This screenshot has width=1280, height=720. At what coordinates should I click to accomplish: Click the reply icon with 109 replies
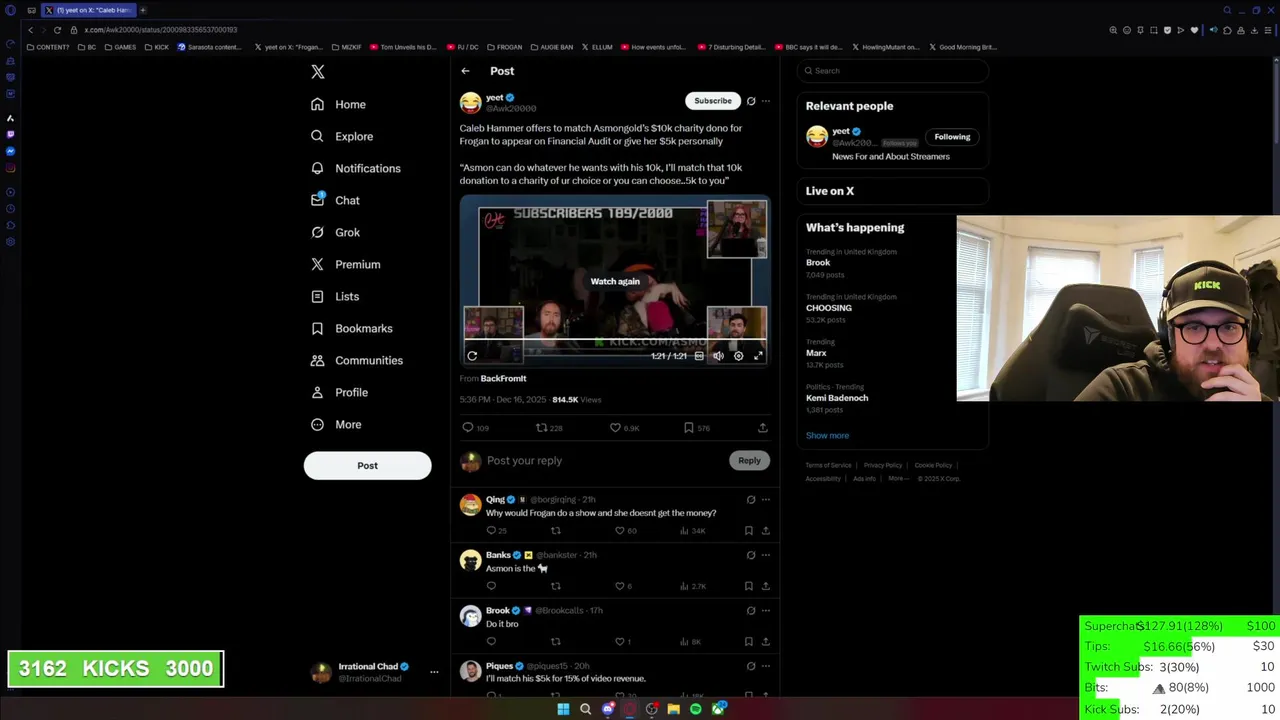coord(467,428)
